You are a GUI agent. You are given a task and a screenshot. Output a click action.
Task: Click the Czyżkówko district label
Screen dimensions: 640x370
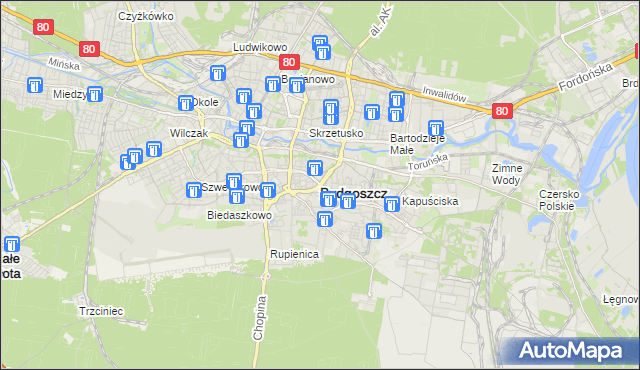146,16
